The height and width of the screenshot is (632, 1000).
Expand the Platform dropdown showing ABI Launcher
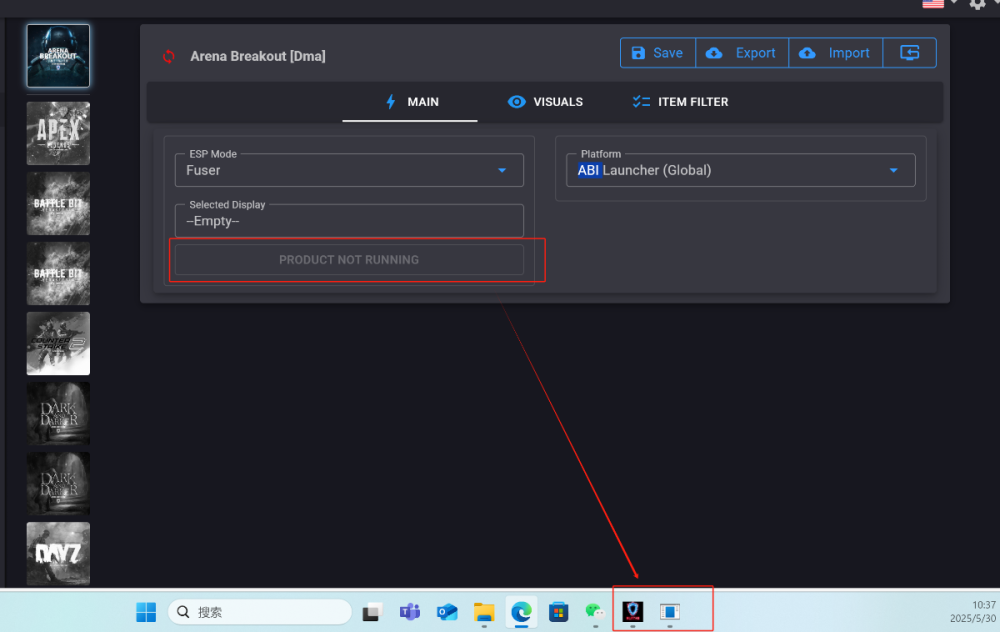tap(740, 170)
